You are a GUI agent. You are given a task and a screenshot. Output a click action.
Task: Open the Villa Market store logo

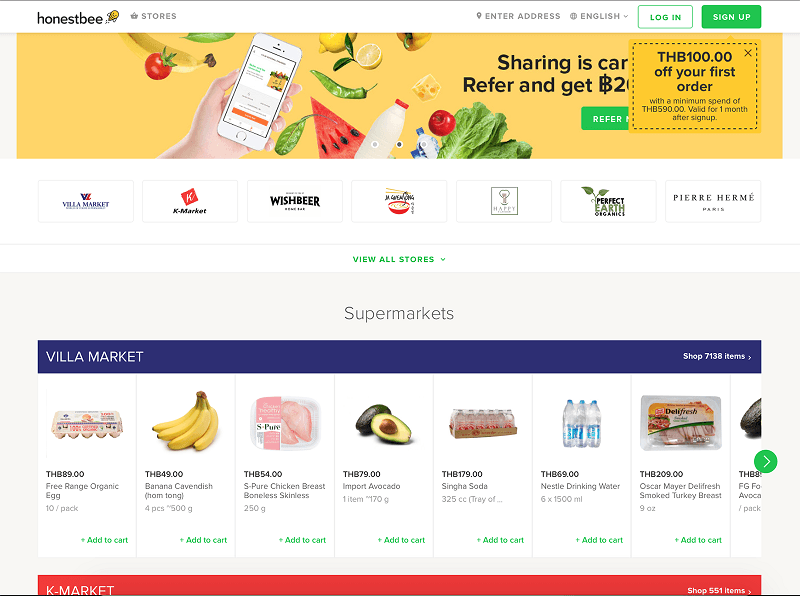[86, 201]
